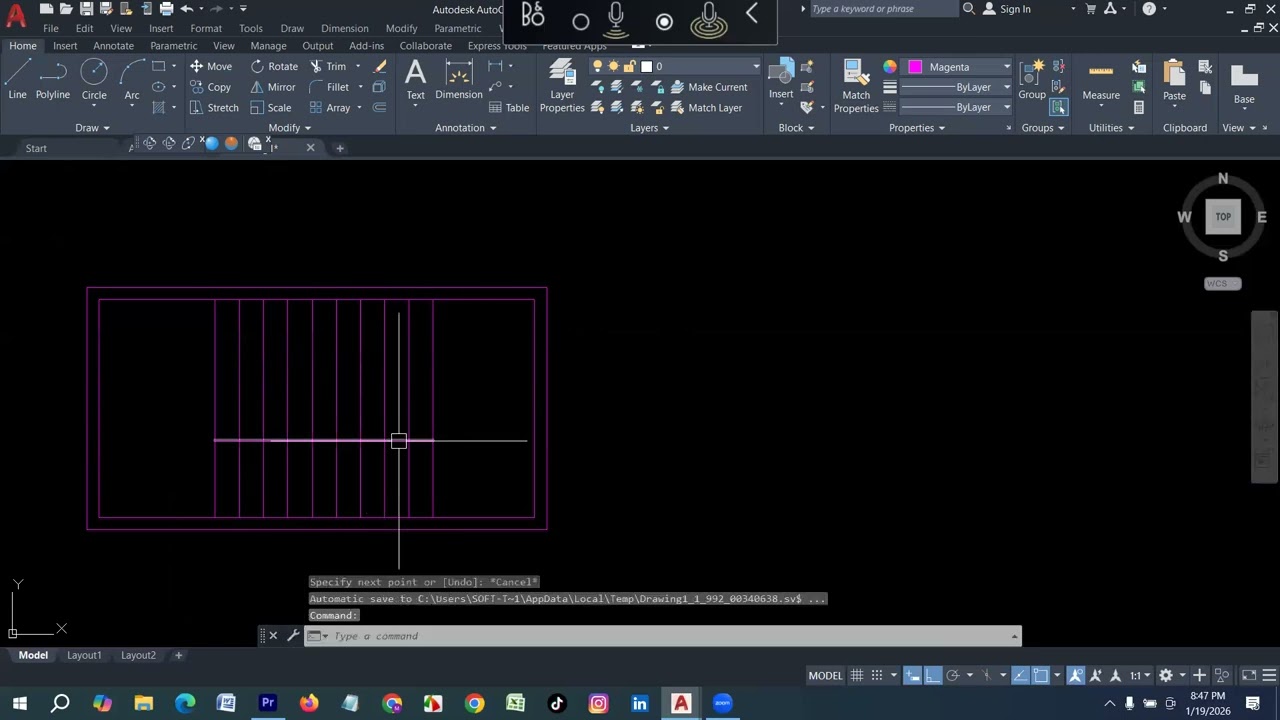Viewport: 1280px width, 720px height.
Task: Open the Magenta object color dropdown
Action: [1007, 67]
